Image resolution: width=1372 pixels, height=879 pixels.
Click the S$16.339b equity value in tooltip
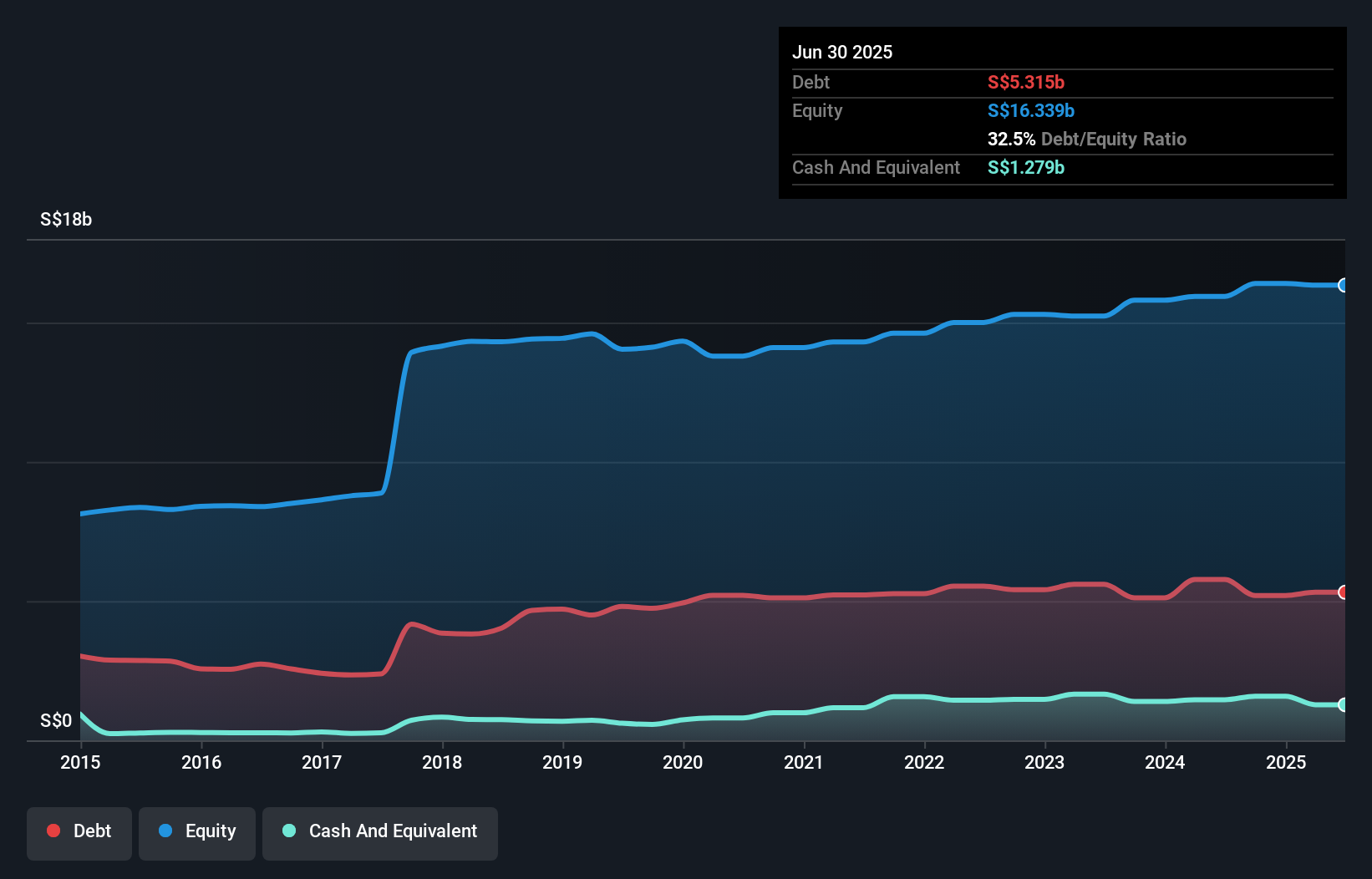(x=1030, y=111)
